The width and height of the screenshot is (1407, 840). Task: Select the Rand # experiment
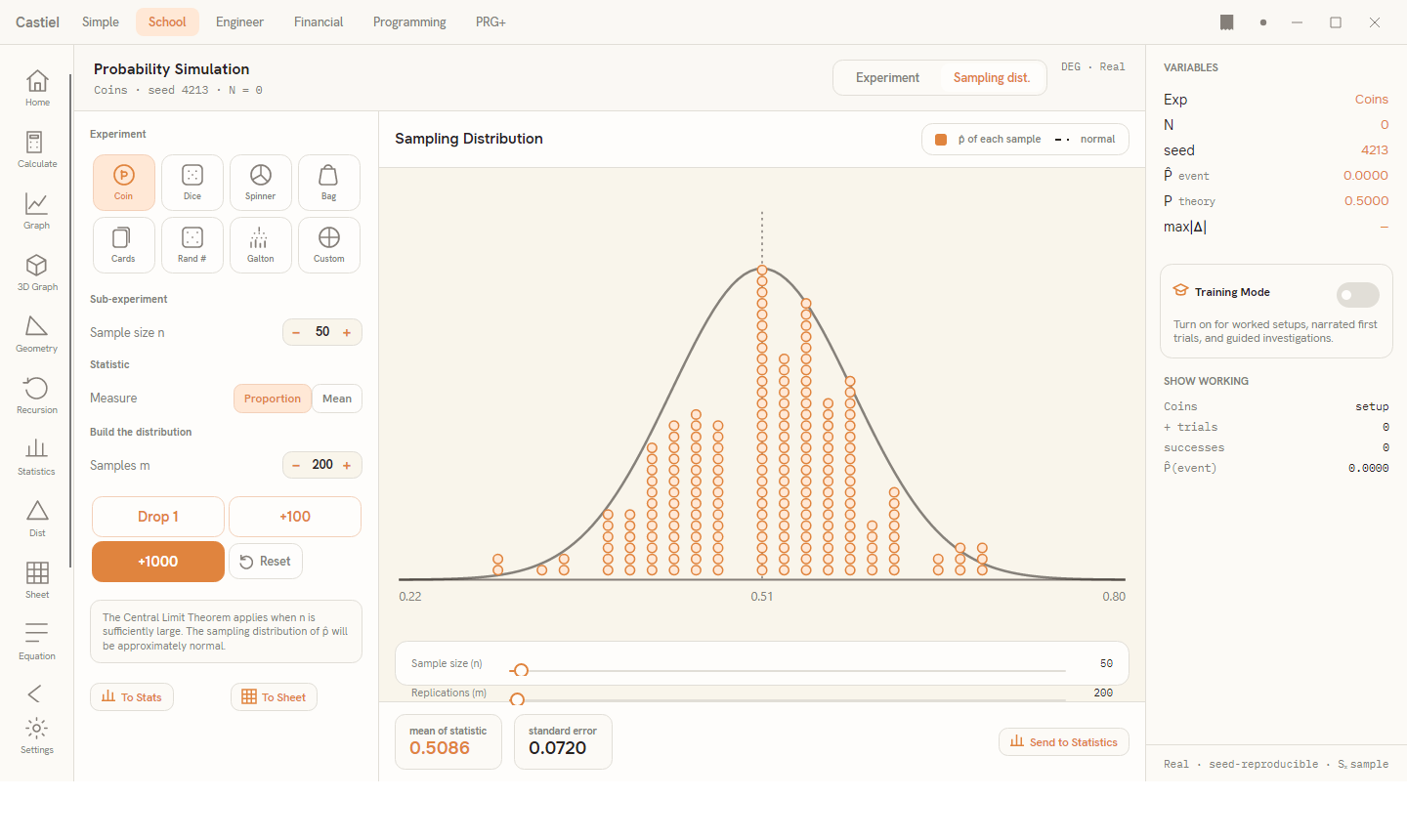192,245
